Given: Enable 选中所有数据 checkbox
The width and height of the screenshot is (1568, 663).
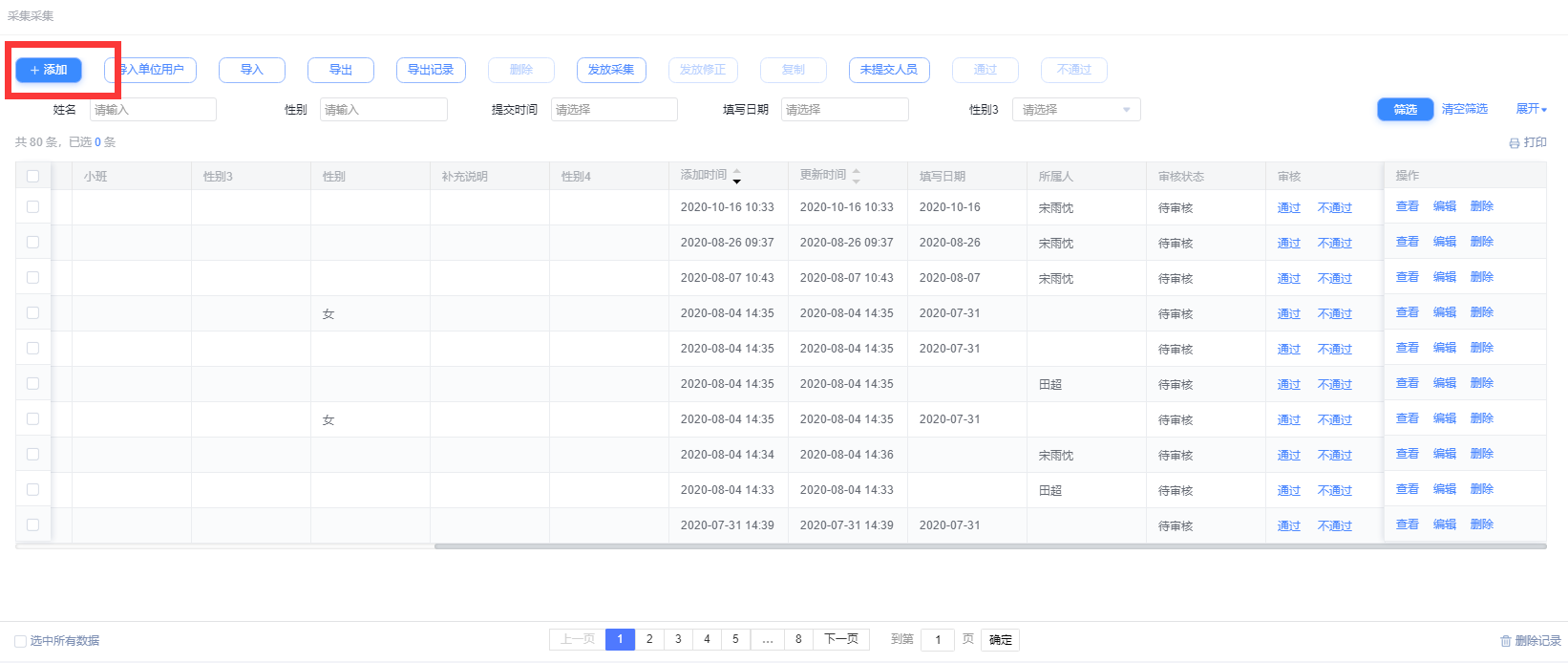Looking at the screenshot, I should click(21, 641).
